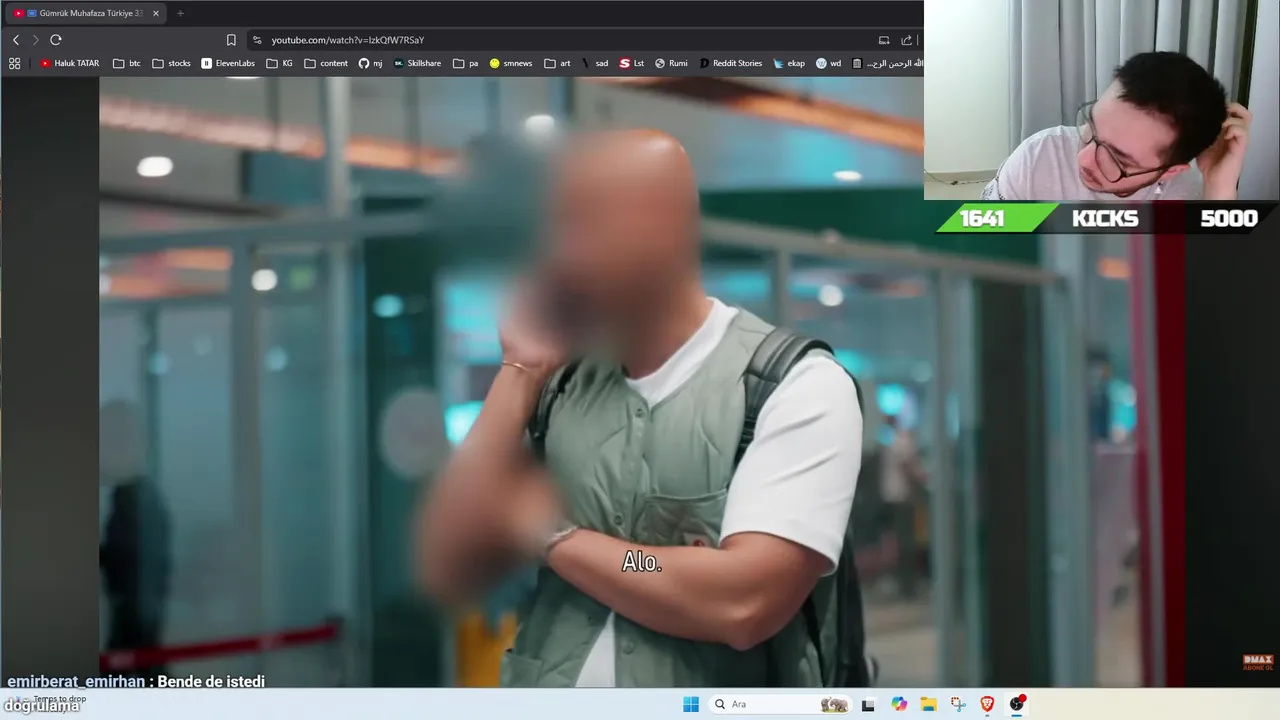Open the Skillshare bookmark
The height and width of the screenshot is (720, 1280).
tap(417, 63)
